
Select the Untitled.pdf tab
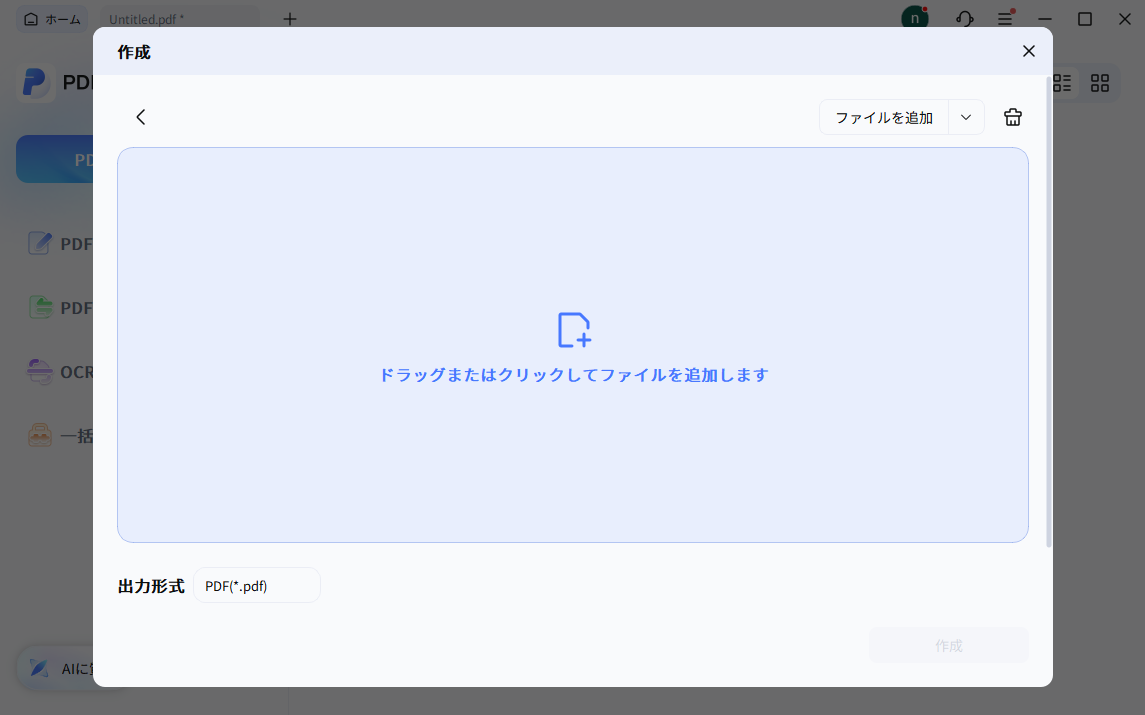tap(180, 20)
